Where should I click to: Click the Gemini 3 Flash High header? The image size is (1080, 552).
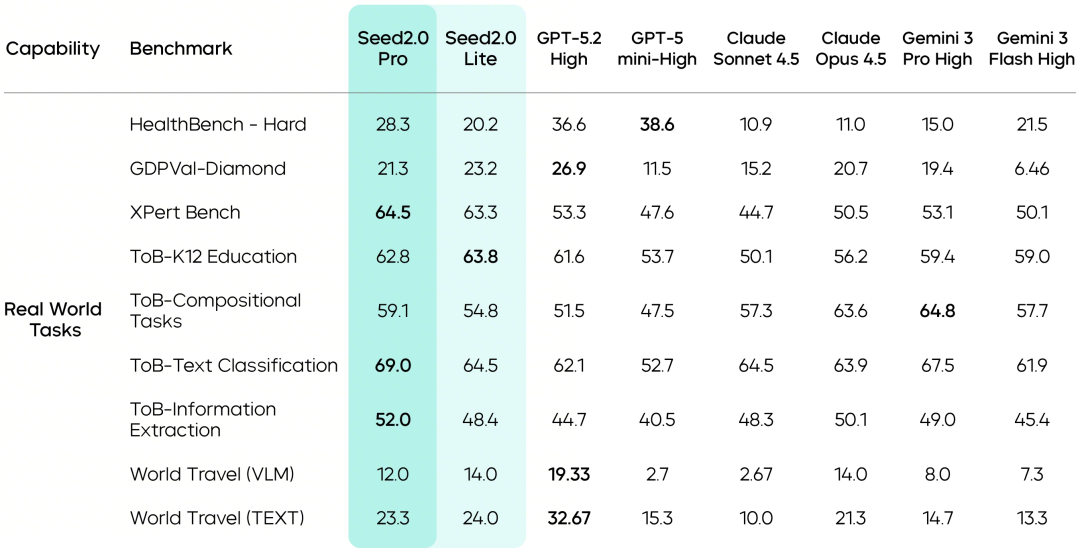click(1032, 48)
